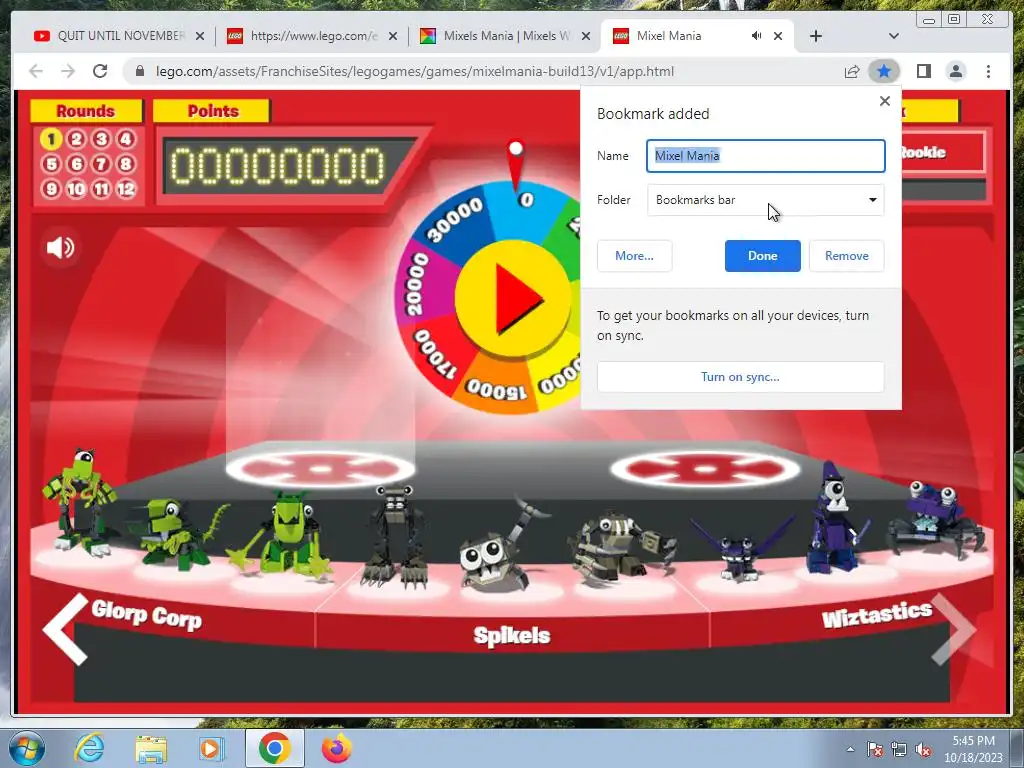Click the blue bookmark star icon
Viewport: 1024px width, 768px height.
[x=884, y=71]
